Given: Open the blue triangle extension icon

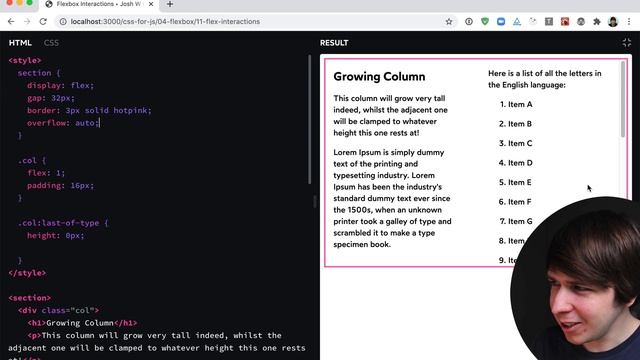Looking at the screenshot, I should (517, 22).
